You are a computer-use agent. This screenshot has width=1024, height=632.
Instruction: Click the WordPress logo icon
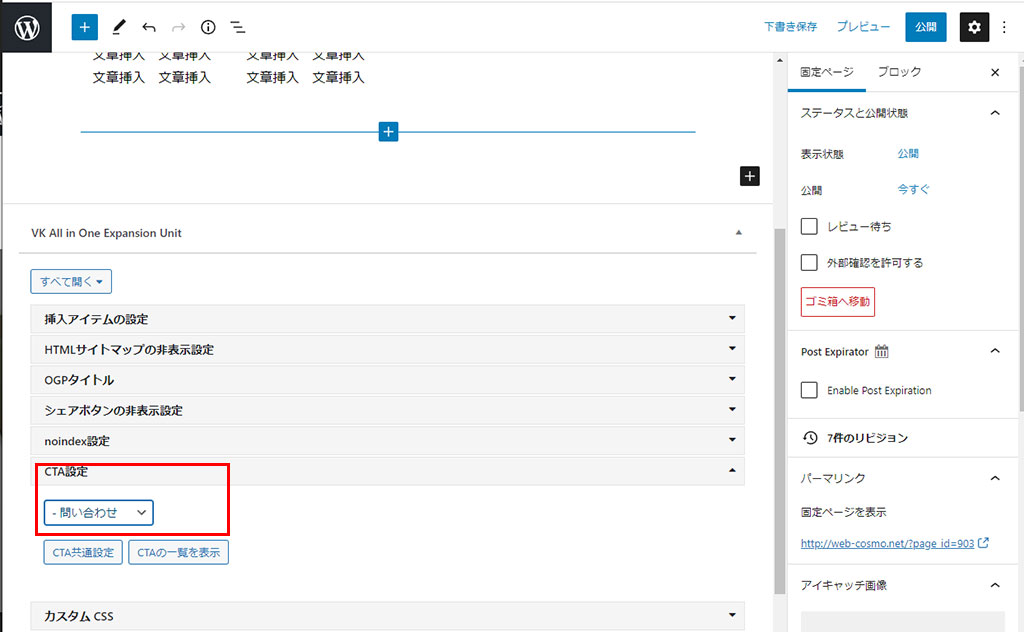click(27, 27)
